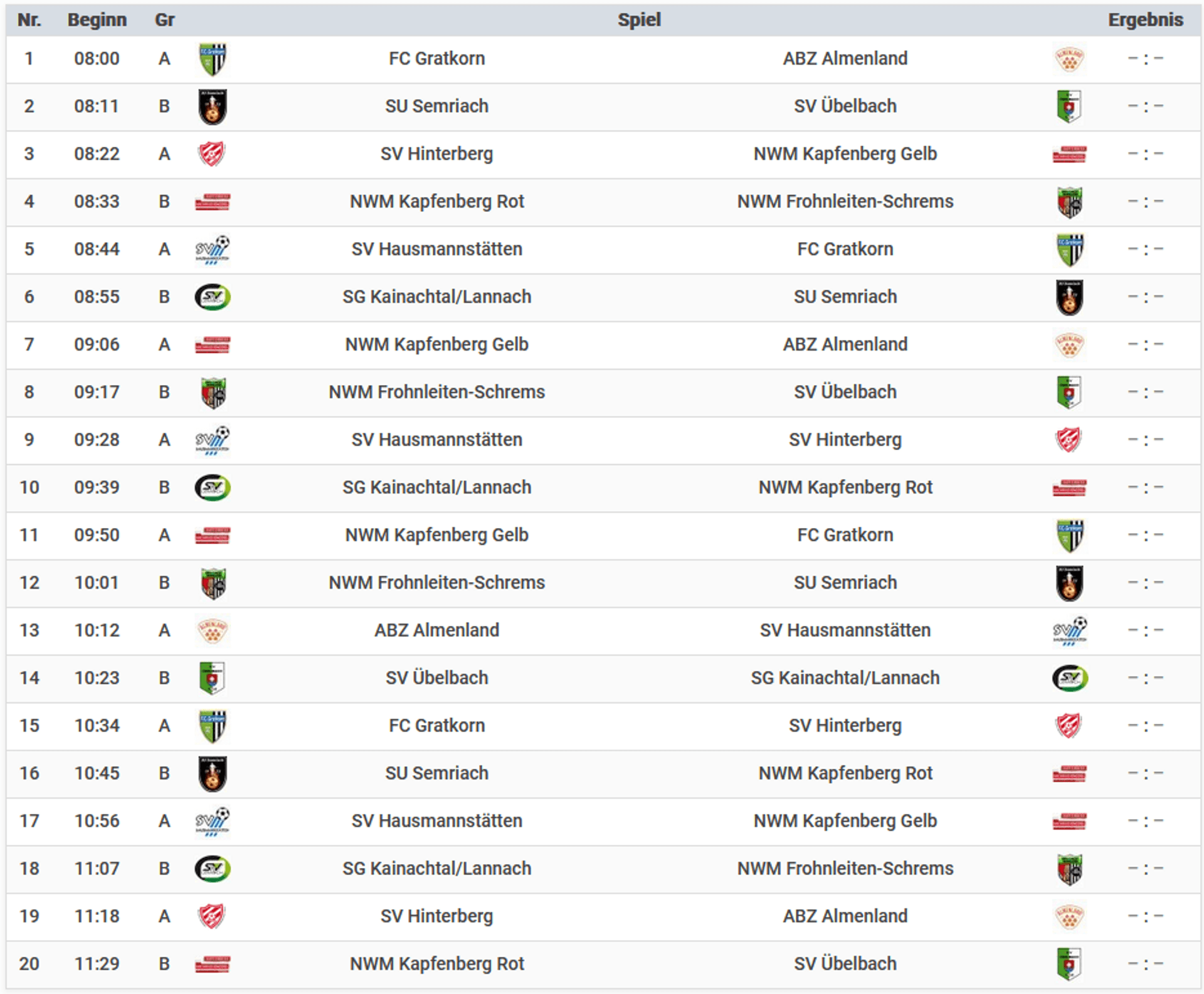This screenshot has height=994, width=1204.
Task: Click SG Kainachtal/Lannach logo in match 6
Action: [213, 297]
